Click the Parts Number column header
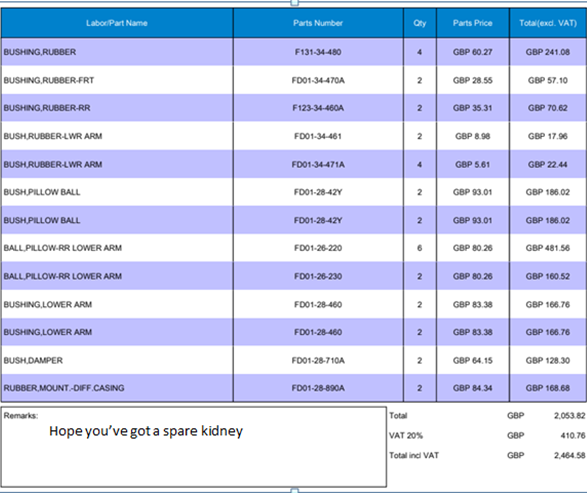 (318, 23)
